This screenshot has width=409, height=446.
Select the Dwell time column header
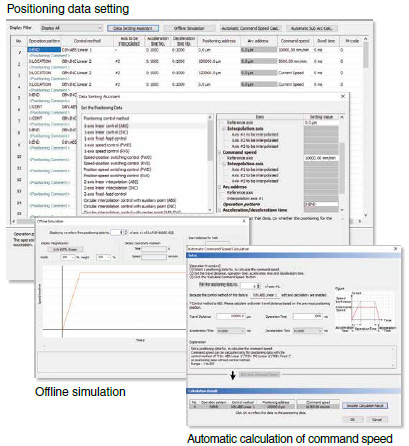[326, 41]
